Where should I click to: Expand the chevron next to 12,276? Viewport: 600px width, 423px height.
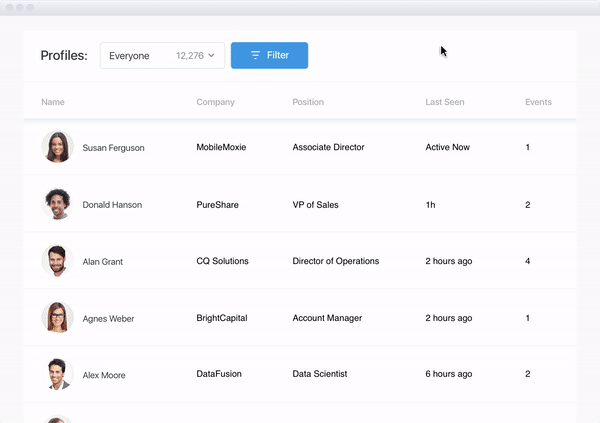211,56
